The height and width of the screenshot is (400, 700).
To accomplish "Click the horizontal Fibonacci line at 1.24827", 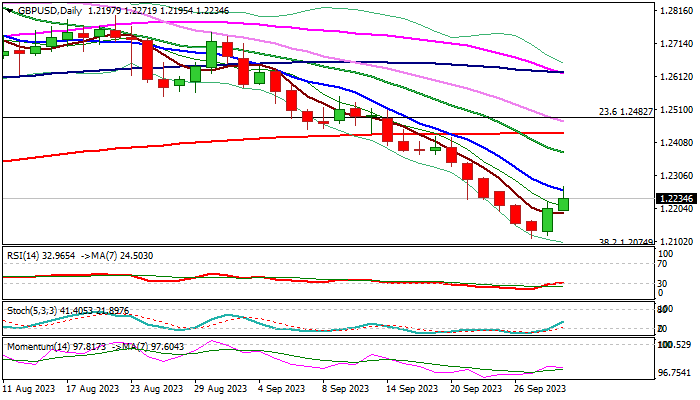I will 328,117.
